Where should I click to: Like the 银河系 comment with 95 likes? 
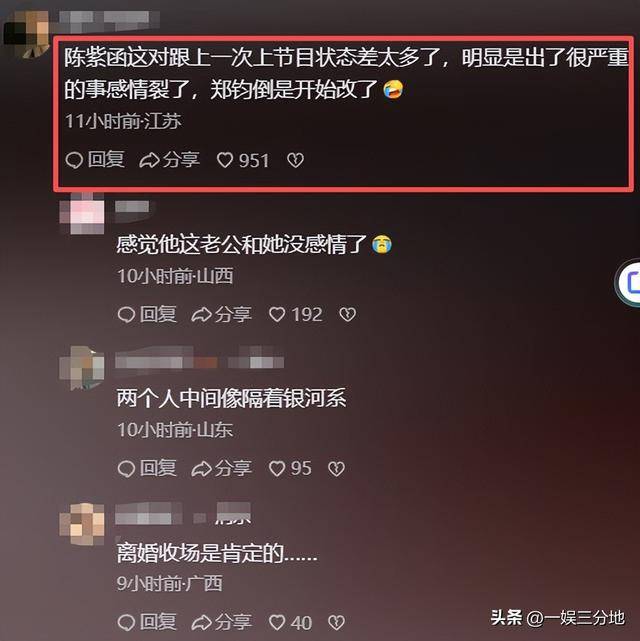pos(290,468)
